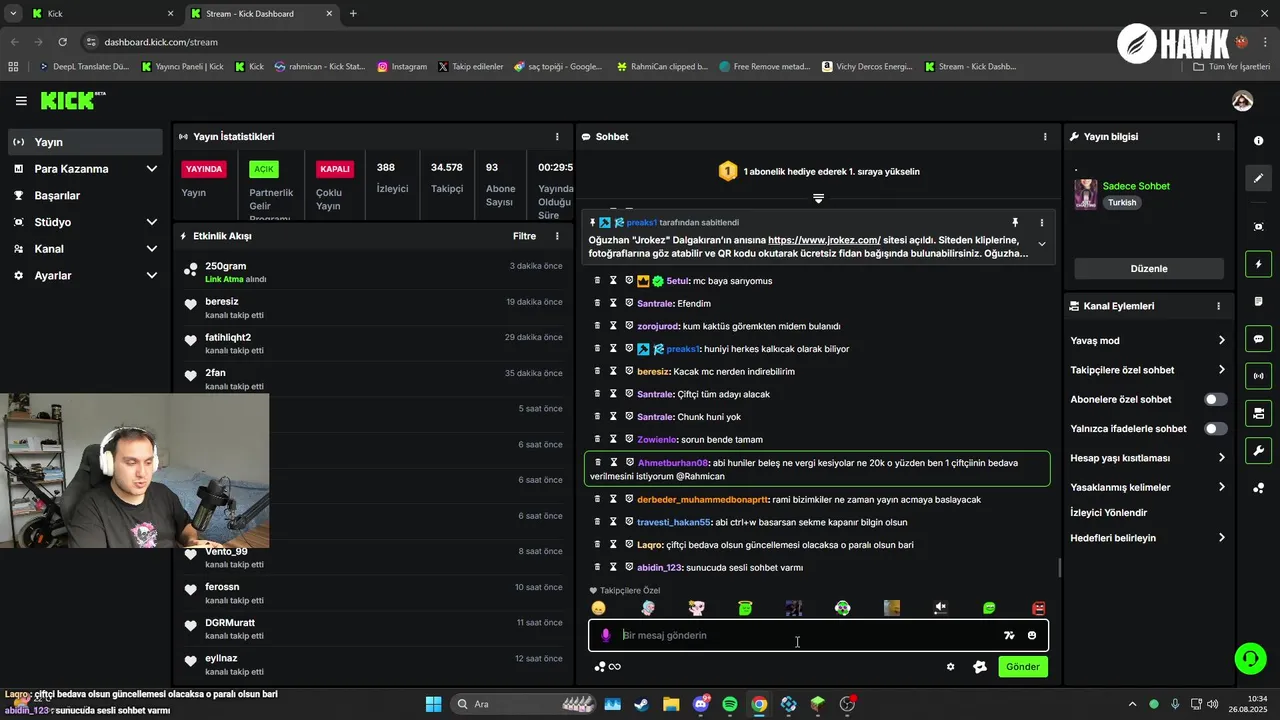The image size is (1280, 720).
Task: Open the Yayın bilgisi panel options menu
Action: 1218,136
